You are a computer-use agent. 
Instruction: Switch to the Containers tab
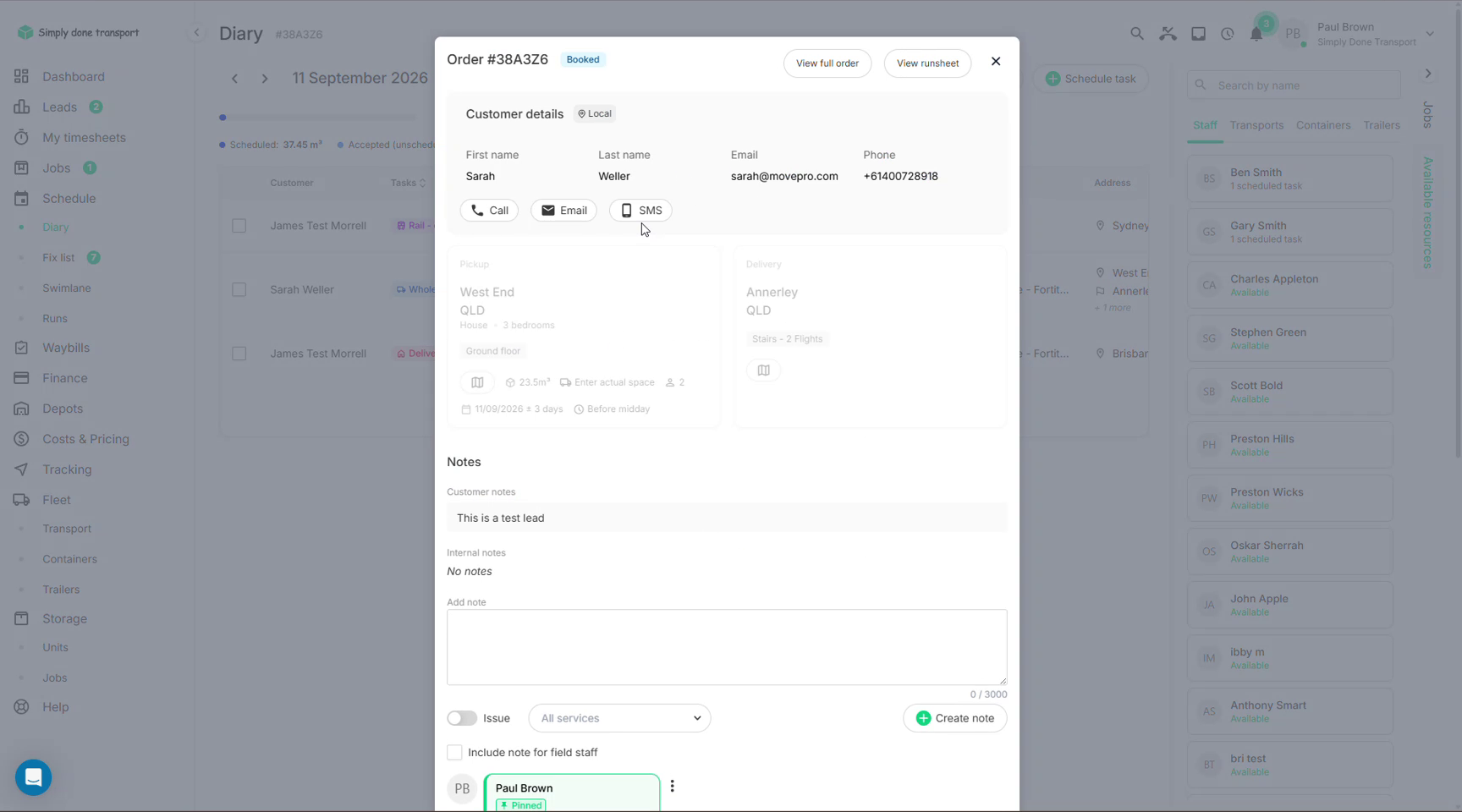point(1323,125)
